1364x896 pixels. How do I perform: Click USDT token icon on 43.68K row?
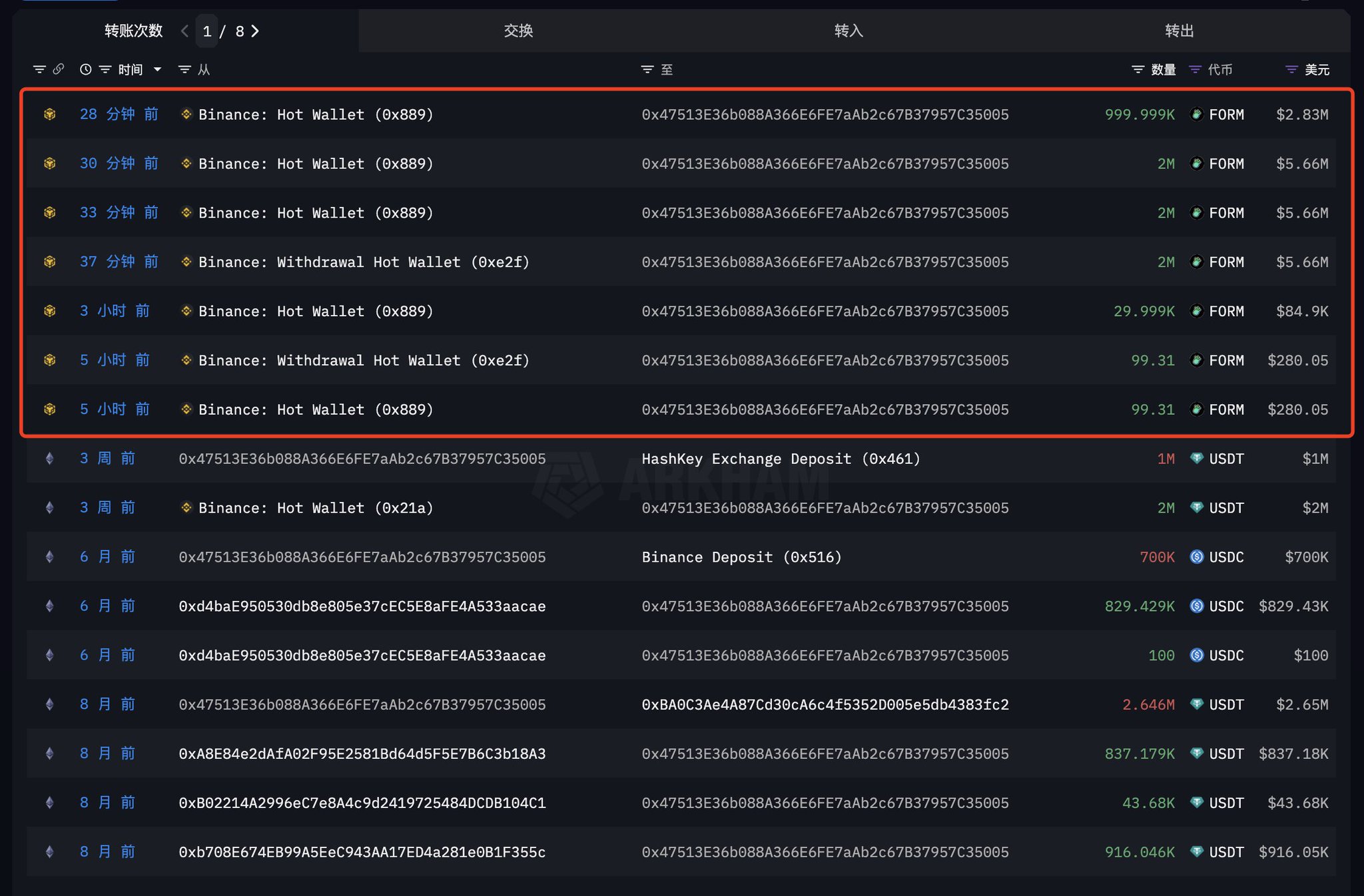tap(1197, 803)
